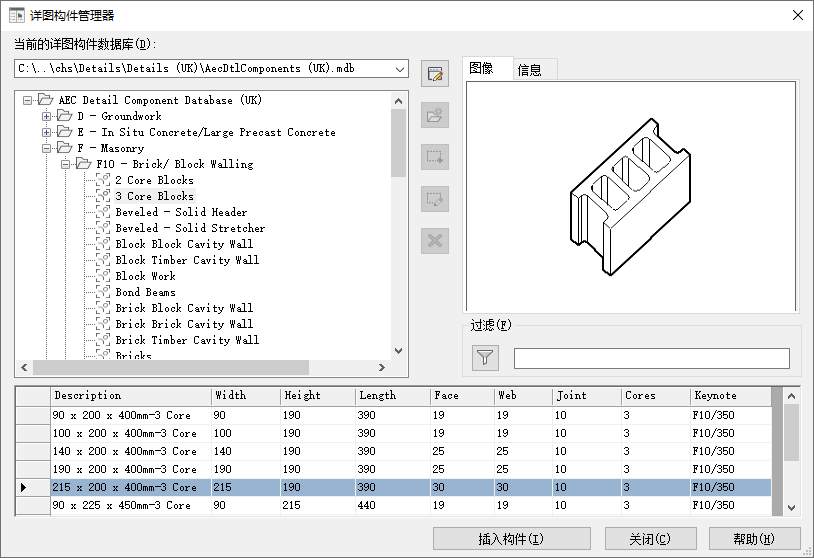
Task: Close the 详图构件管理器 dialog
Action: [x=798, y=15]
